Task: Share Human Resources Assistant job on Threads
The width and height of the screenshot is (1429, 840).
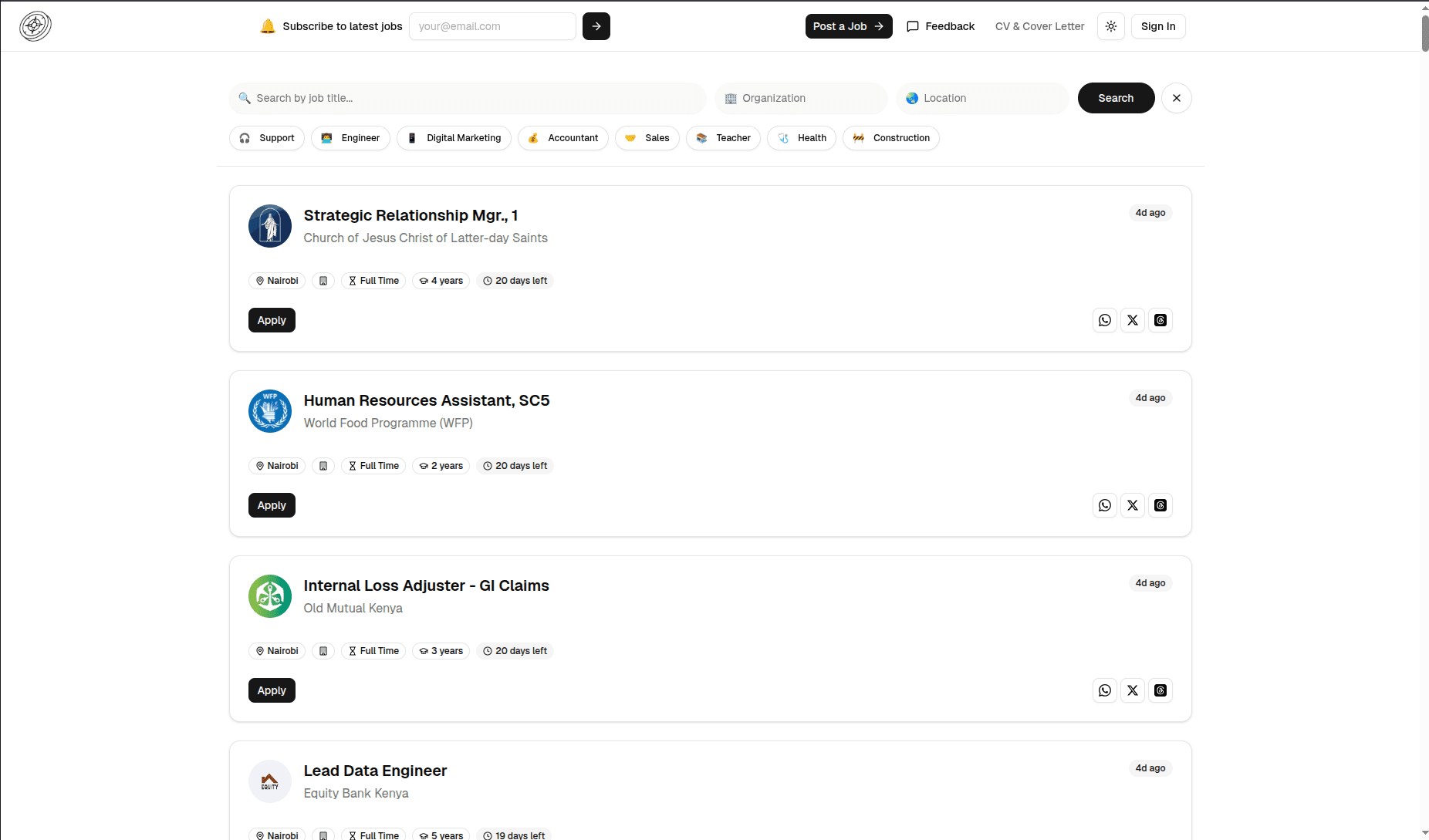Action: [x=1160, y=505]
